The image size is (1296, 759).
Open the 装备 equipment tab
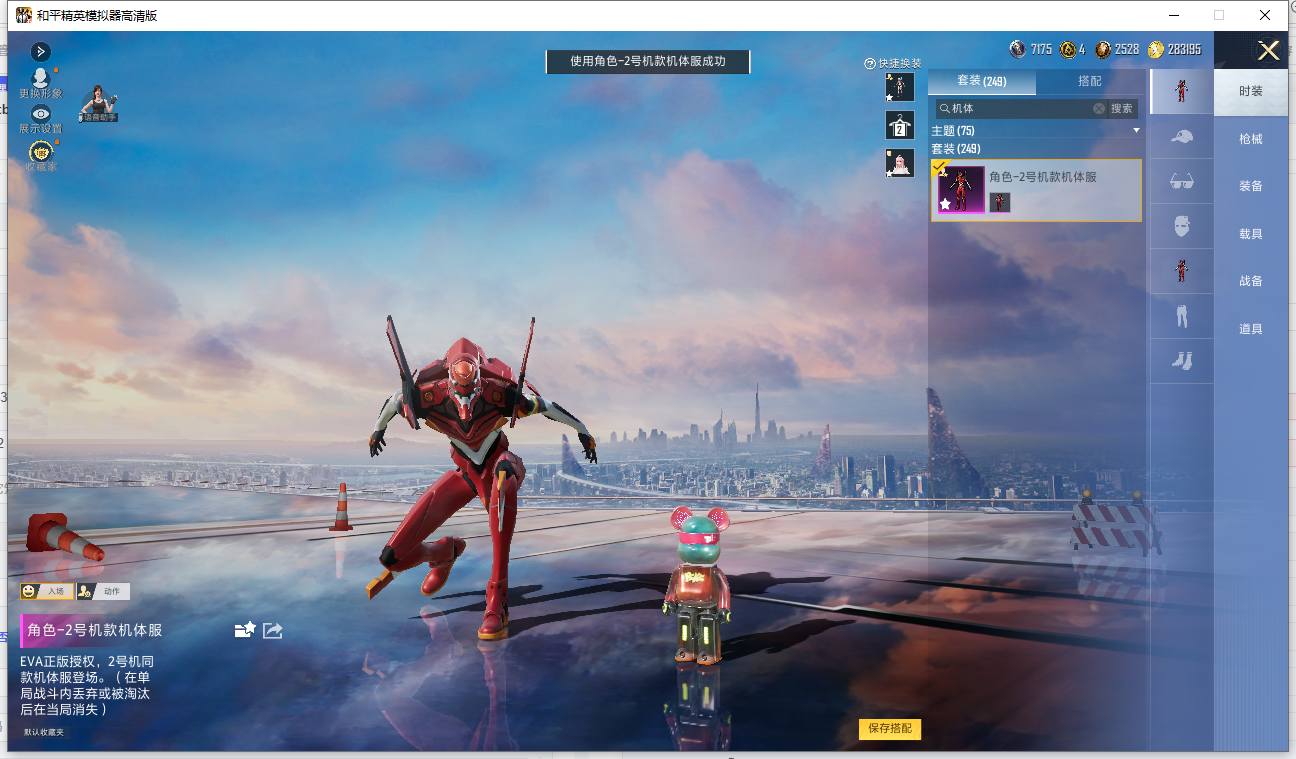click(1251, 186)
